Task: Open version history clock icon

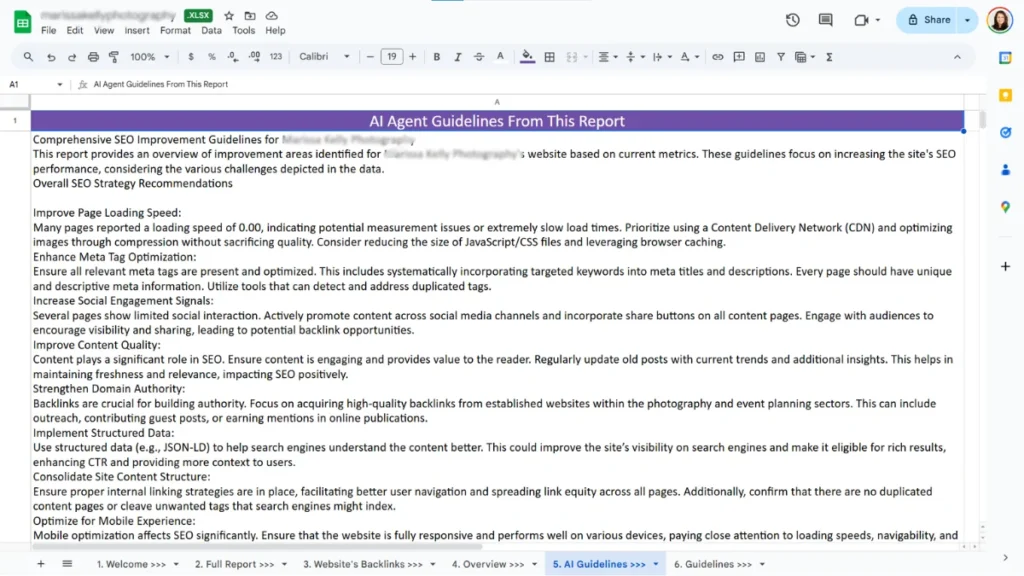Action: tap(793, 20)
